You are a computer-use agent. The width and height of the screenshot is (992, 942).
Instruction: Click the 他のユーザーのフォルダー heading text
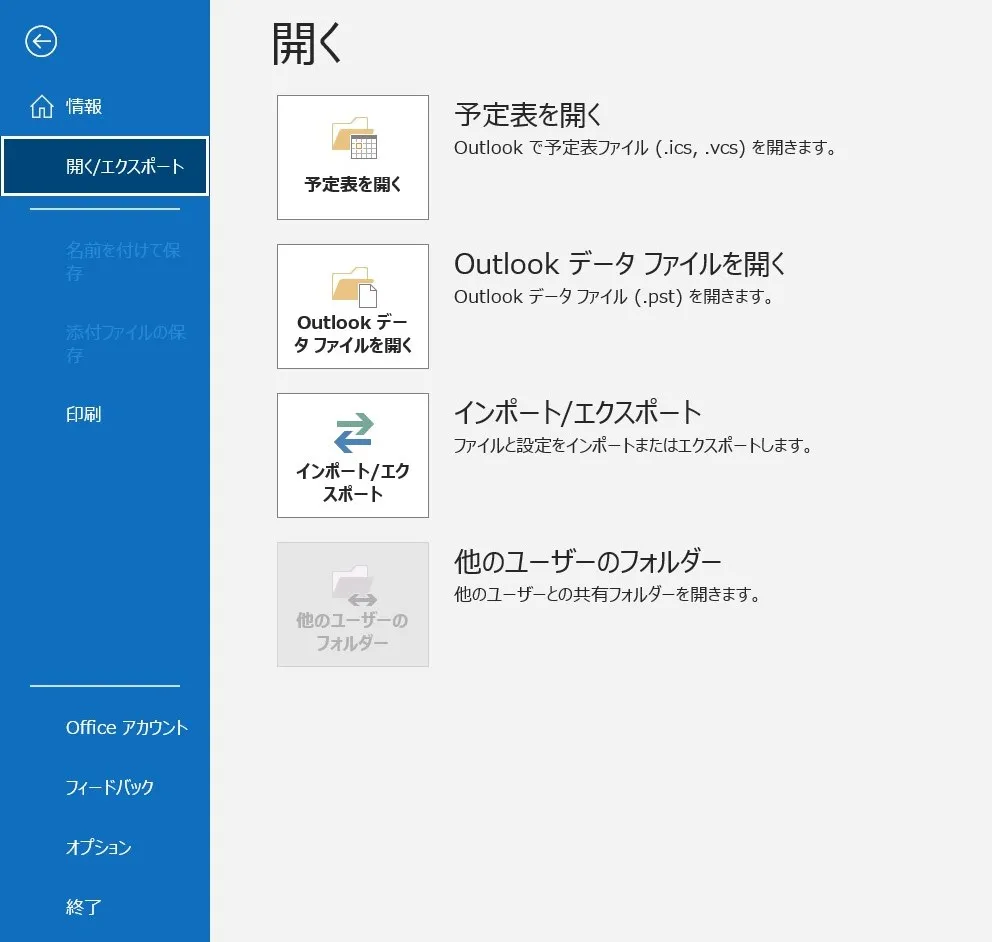(588, 561)
